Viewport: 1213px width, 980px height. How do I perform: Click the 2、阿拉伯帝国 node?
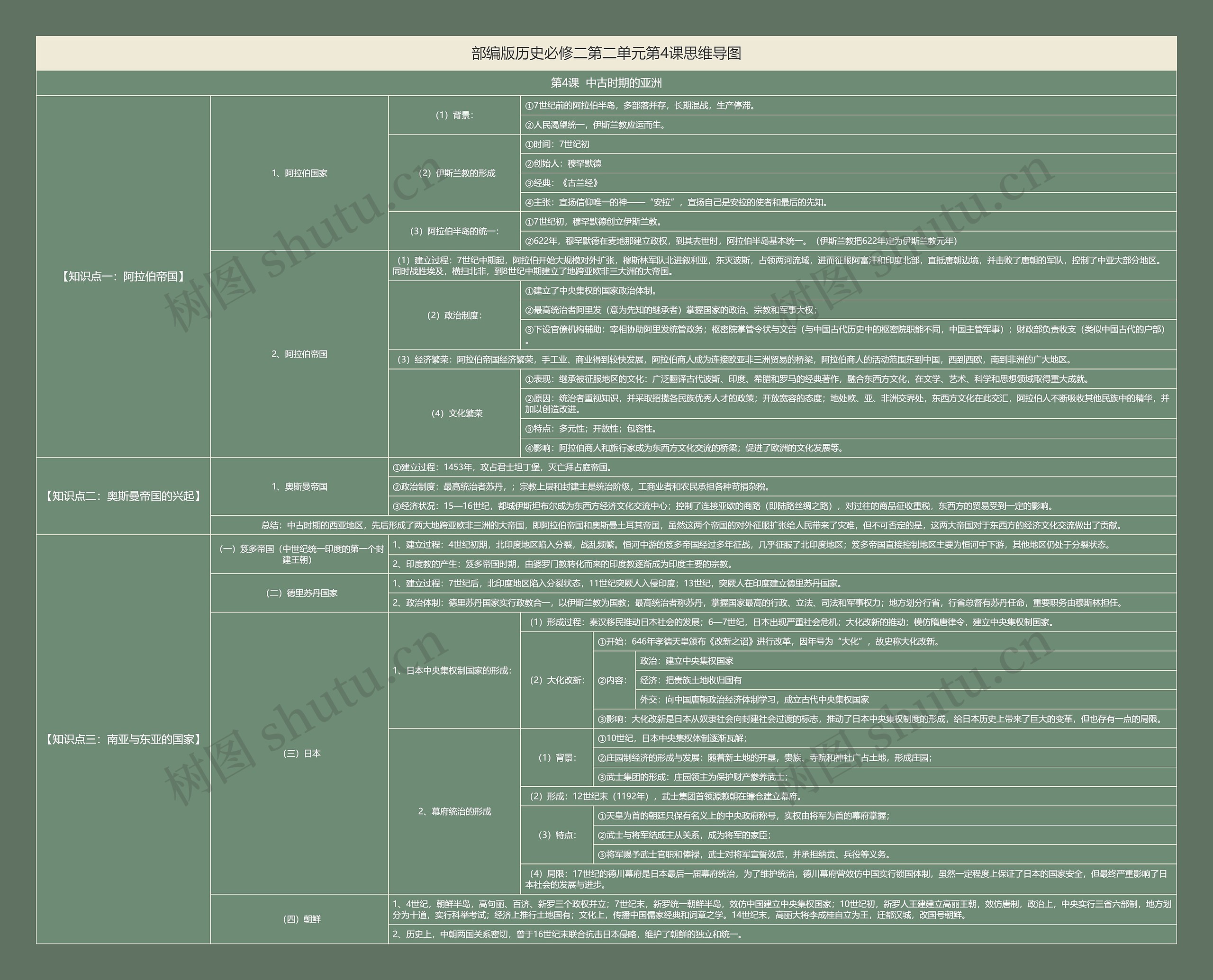click(x=299, y=354)
